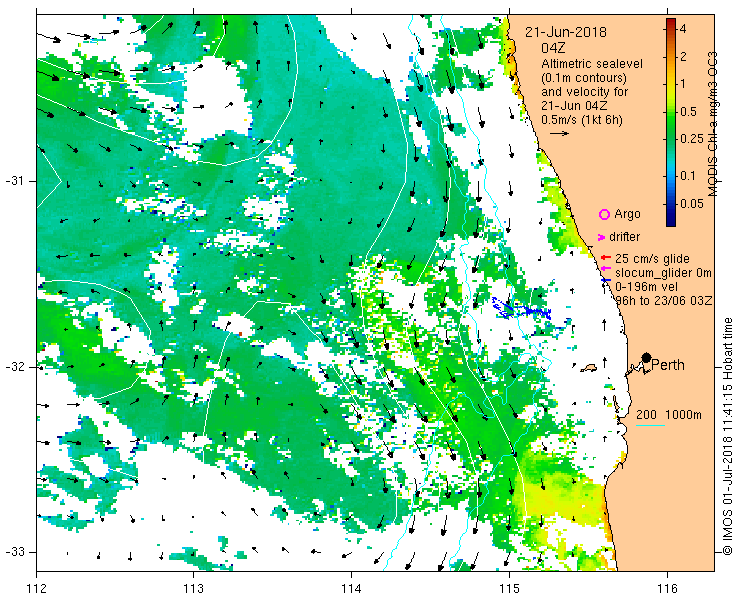
Task: Click the colorbar tick label '0.5'
Action: click(x=688, y=112)
